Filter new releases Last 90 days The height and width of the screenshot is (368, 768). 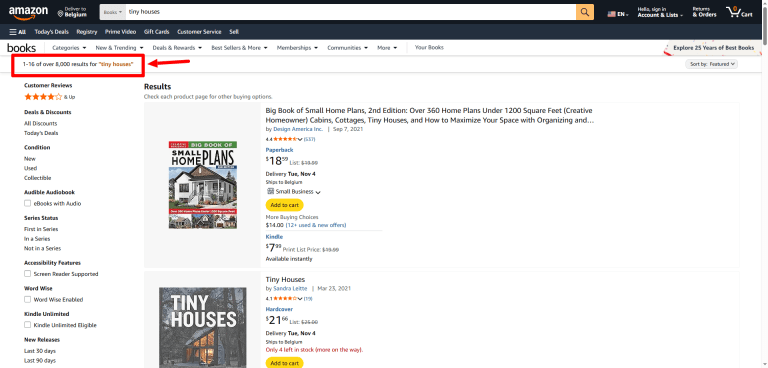coord(40,361)
